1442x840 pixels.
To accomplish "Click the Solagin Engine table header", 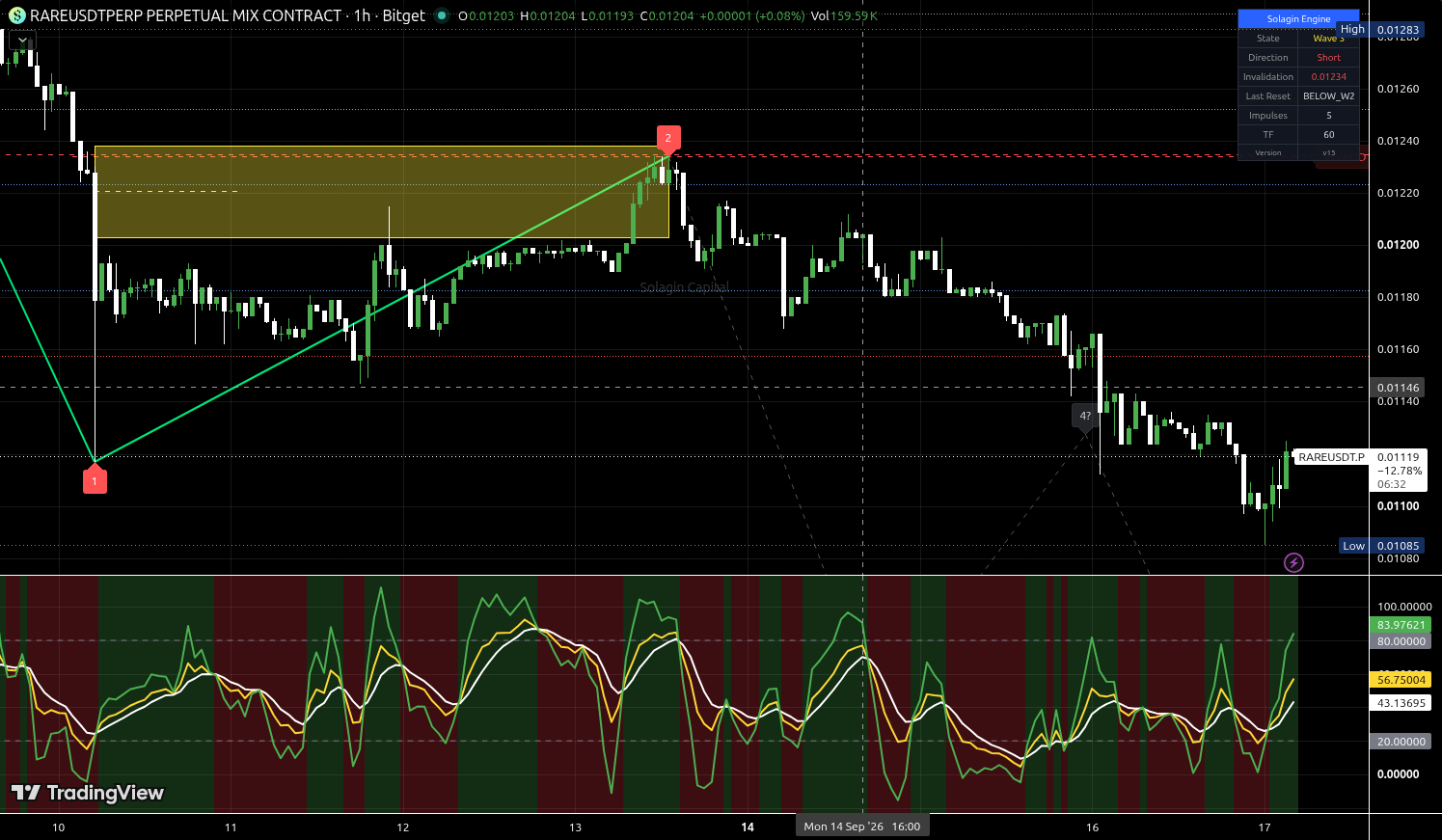I will click(1298, 18).
